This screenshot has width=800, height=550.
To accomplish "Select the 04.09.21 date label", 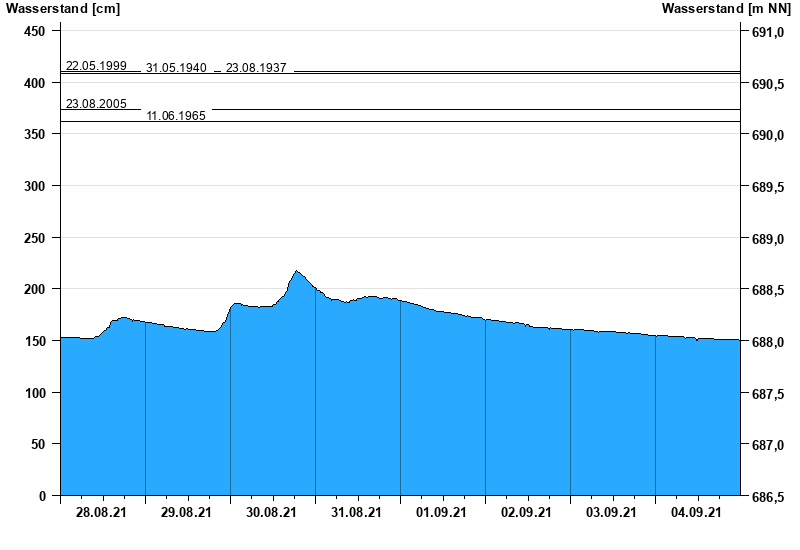I will pos(697,513).
